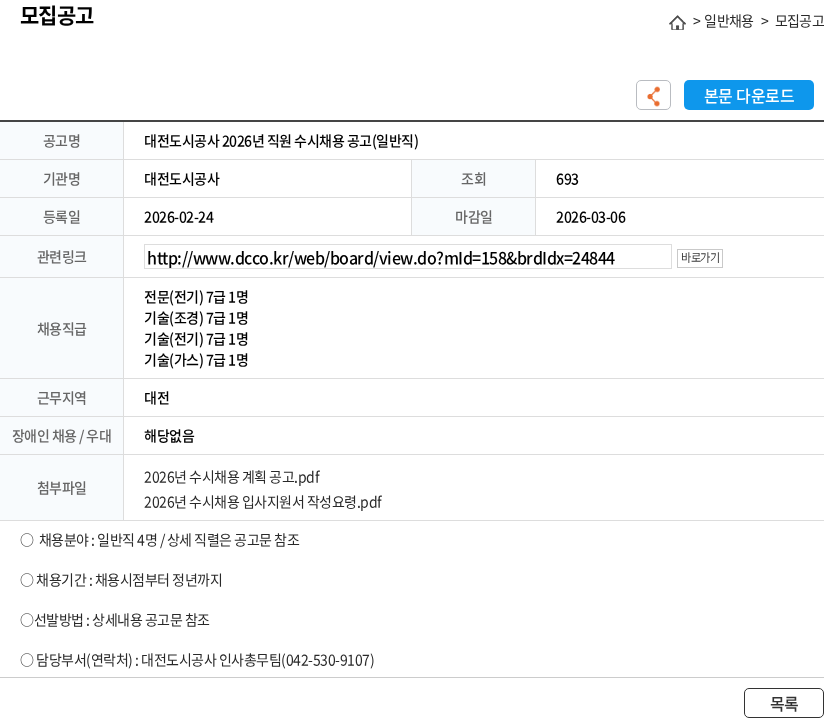Click the 바로가기 button beside the URL

pyautogui.click(x=699, y=258)
